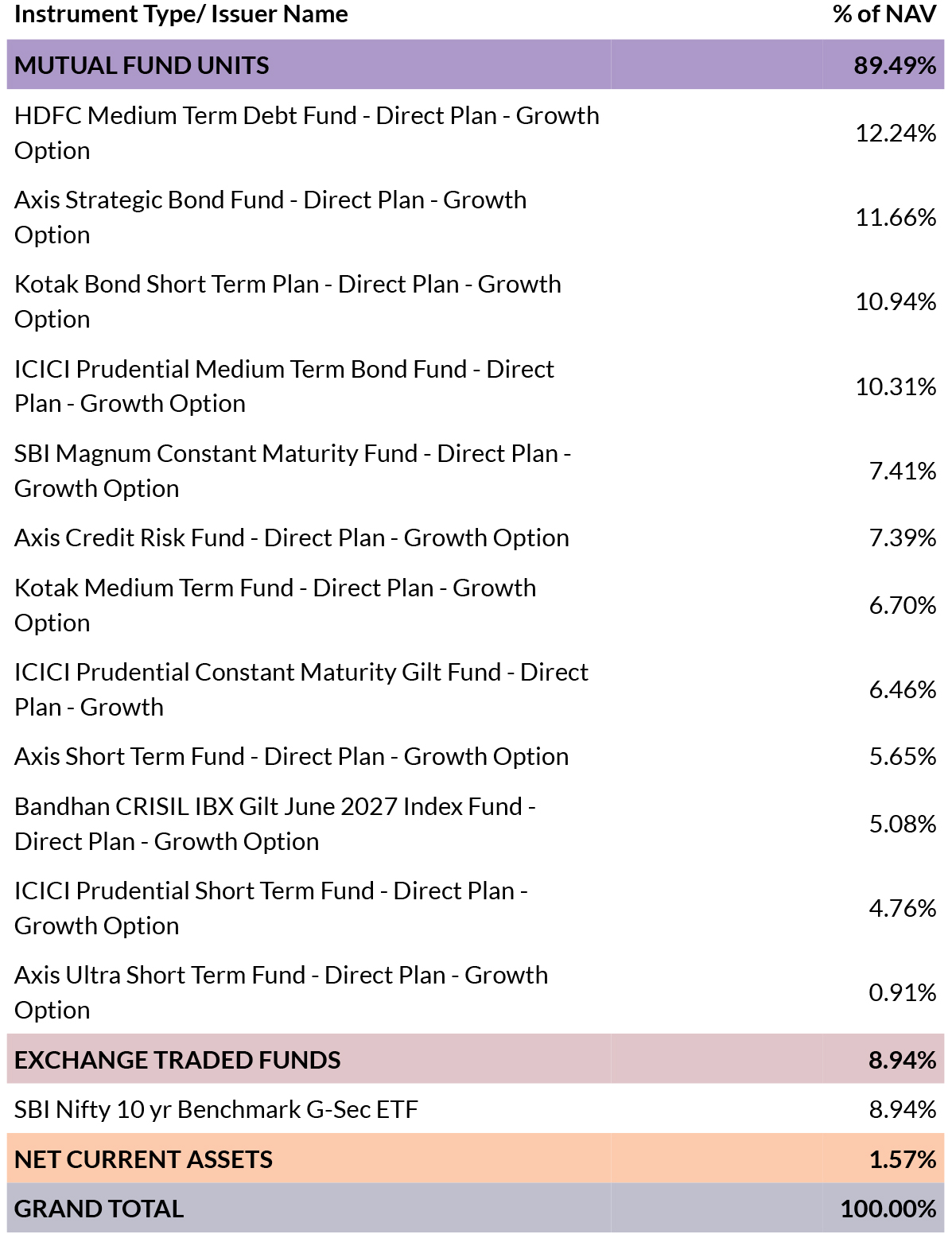Click the Instrument Type/ Issuer Name column header
952x1238 pixels.
[181, 14]
